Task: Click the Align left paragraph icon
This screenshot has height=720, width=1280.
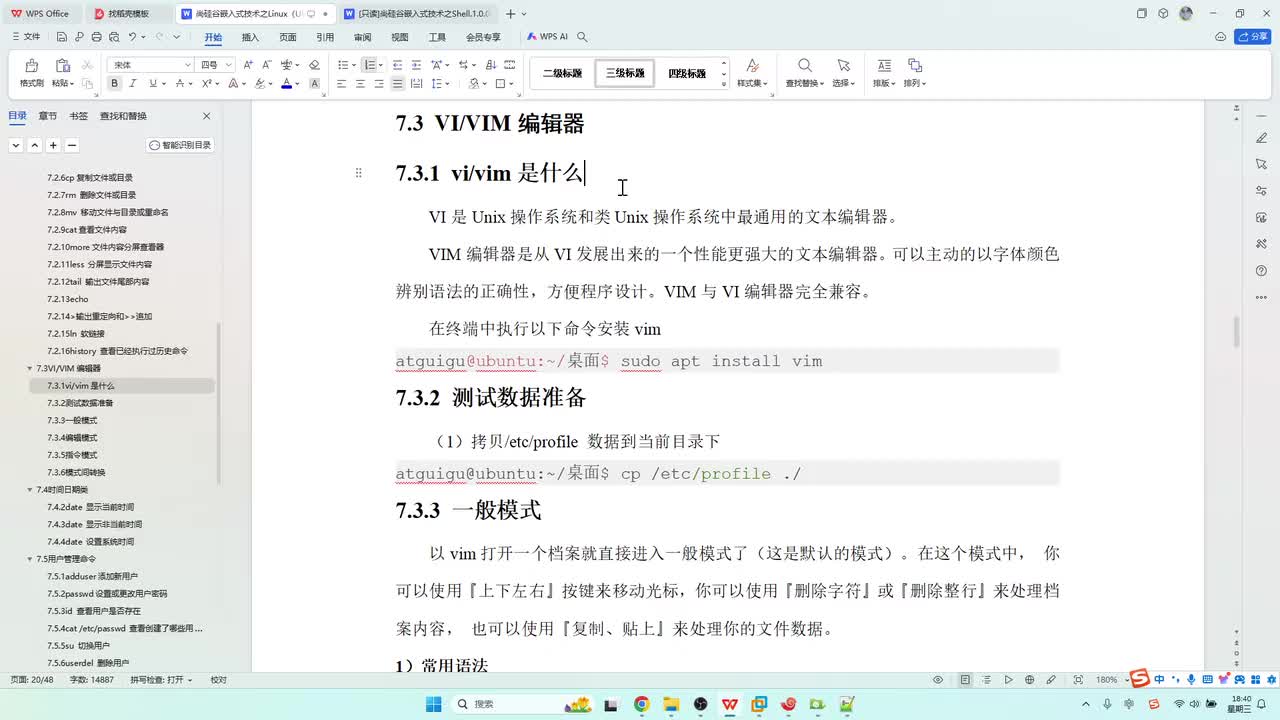Action: [x=341, y=84]
